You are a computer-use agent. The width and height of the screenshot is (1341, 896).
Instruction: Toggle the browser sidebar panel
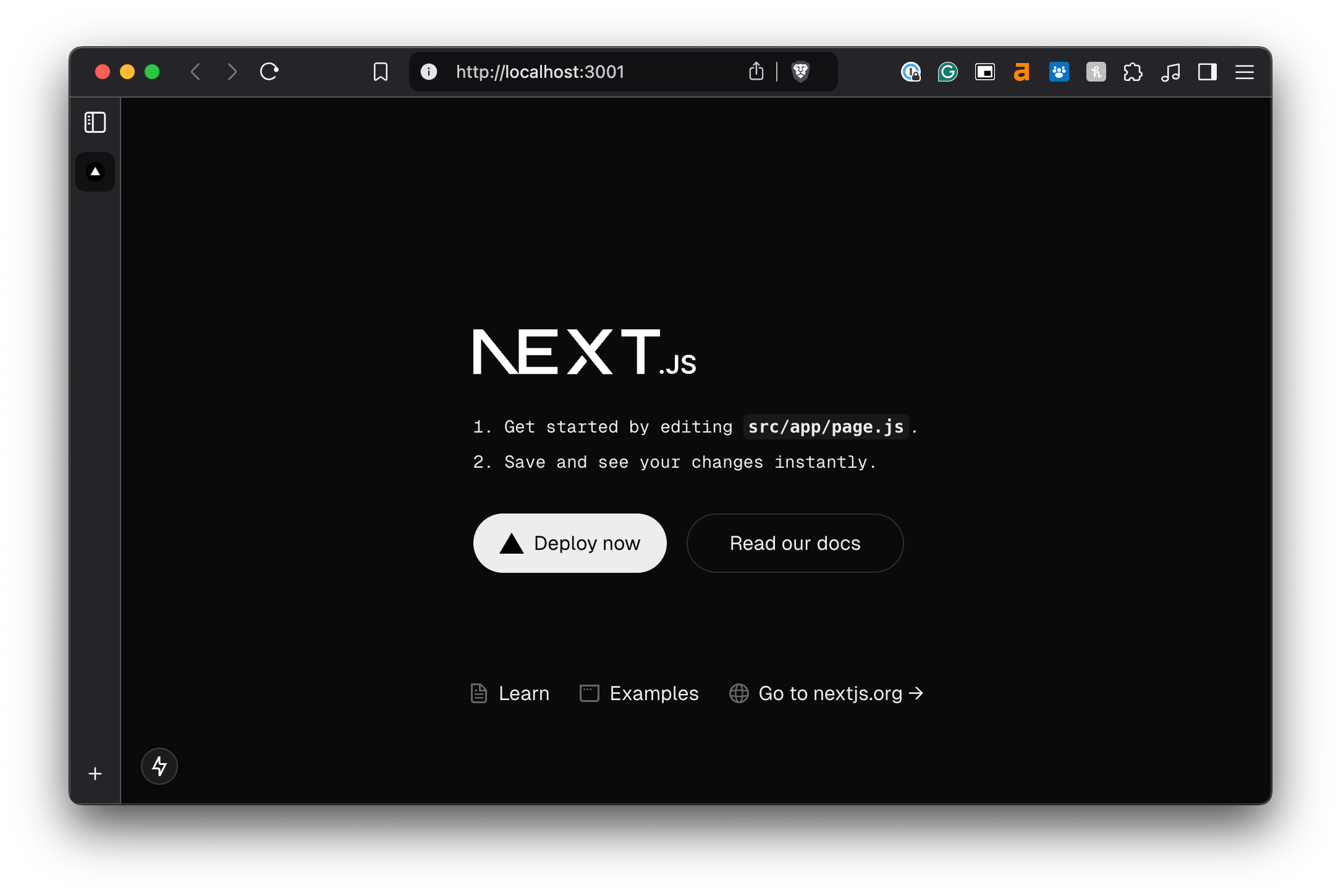(x=1208, y=72)
